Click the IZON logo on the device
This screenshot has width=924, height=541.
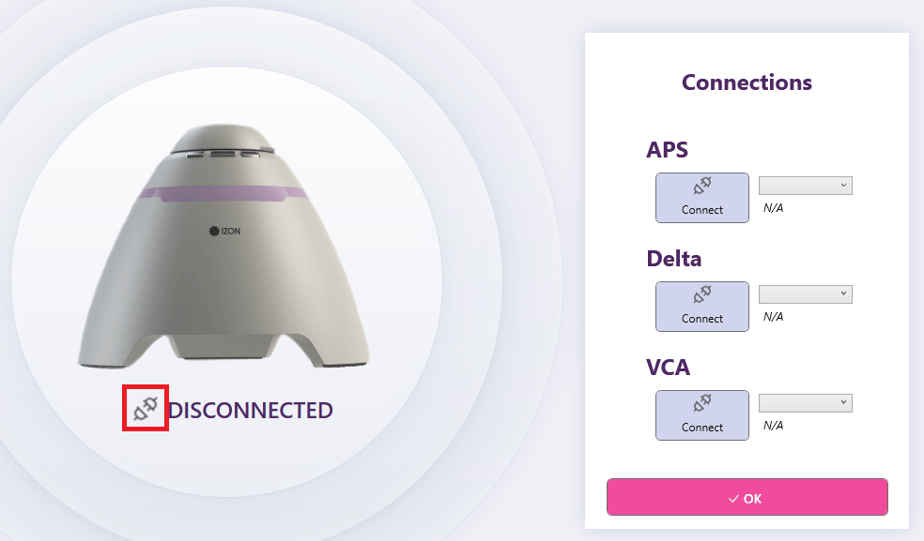224,232
